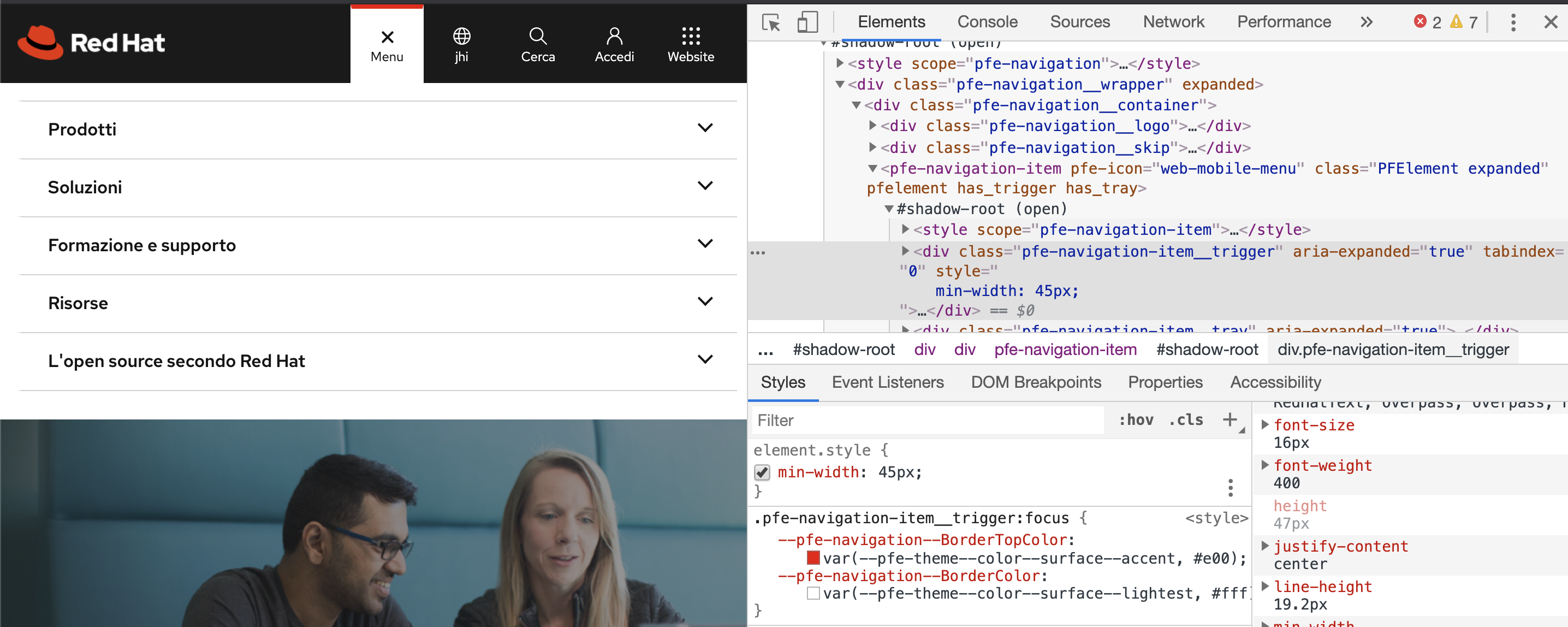Toggle the device toolbar icon
The width and height of the screenshot is (1568, 627).
coord(807,22)
